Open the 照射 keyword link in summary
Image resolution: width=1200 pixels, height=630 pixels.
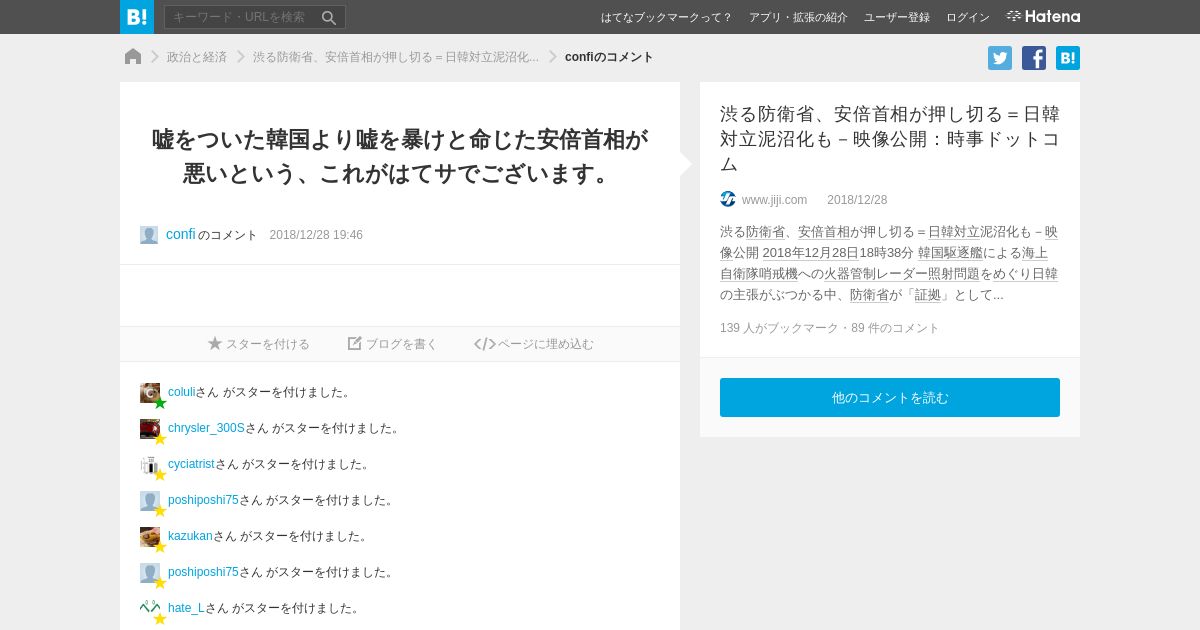pyautogui.click(x=941, y=274)
